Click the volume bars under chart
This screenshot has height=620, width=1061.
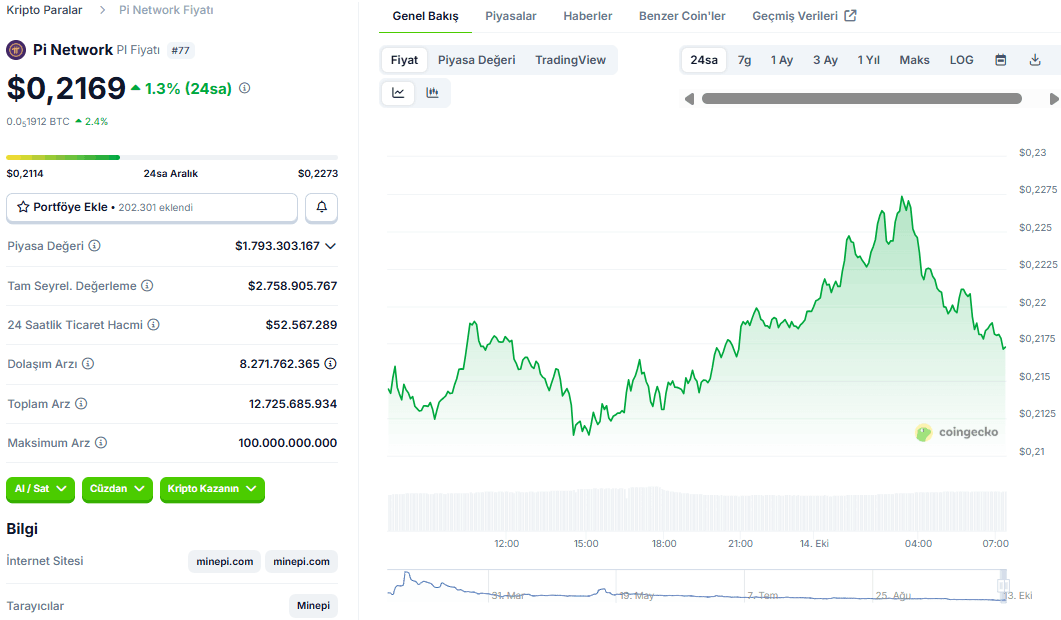coord(697,509)
